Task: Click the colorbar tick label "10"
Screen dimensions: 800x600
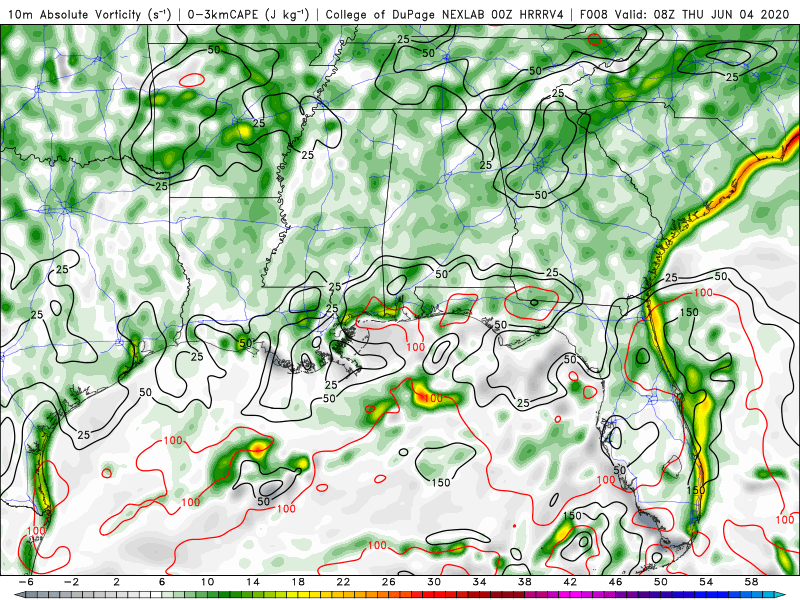Action: 207,582
